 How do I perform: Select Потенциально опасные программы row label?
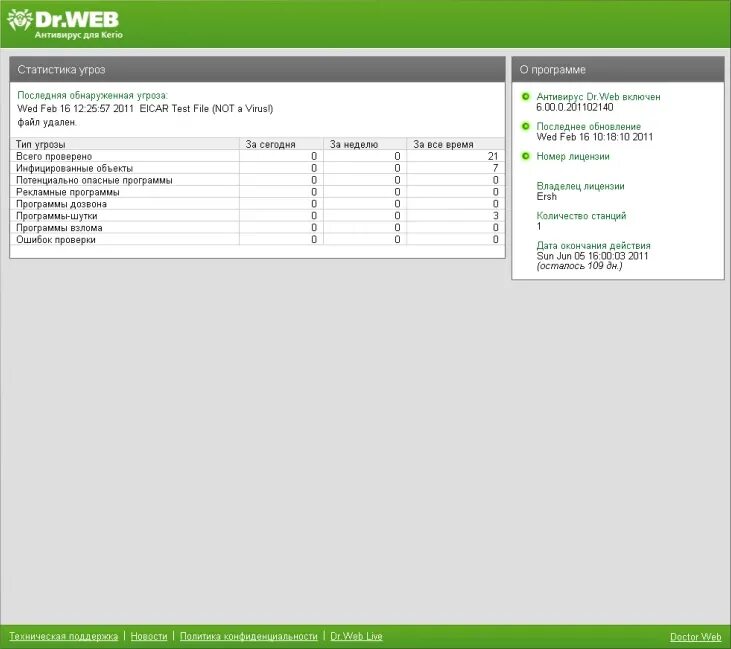point(94,180)
